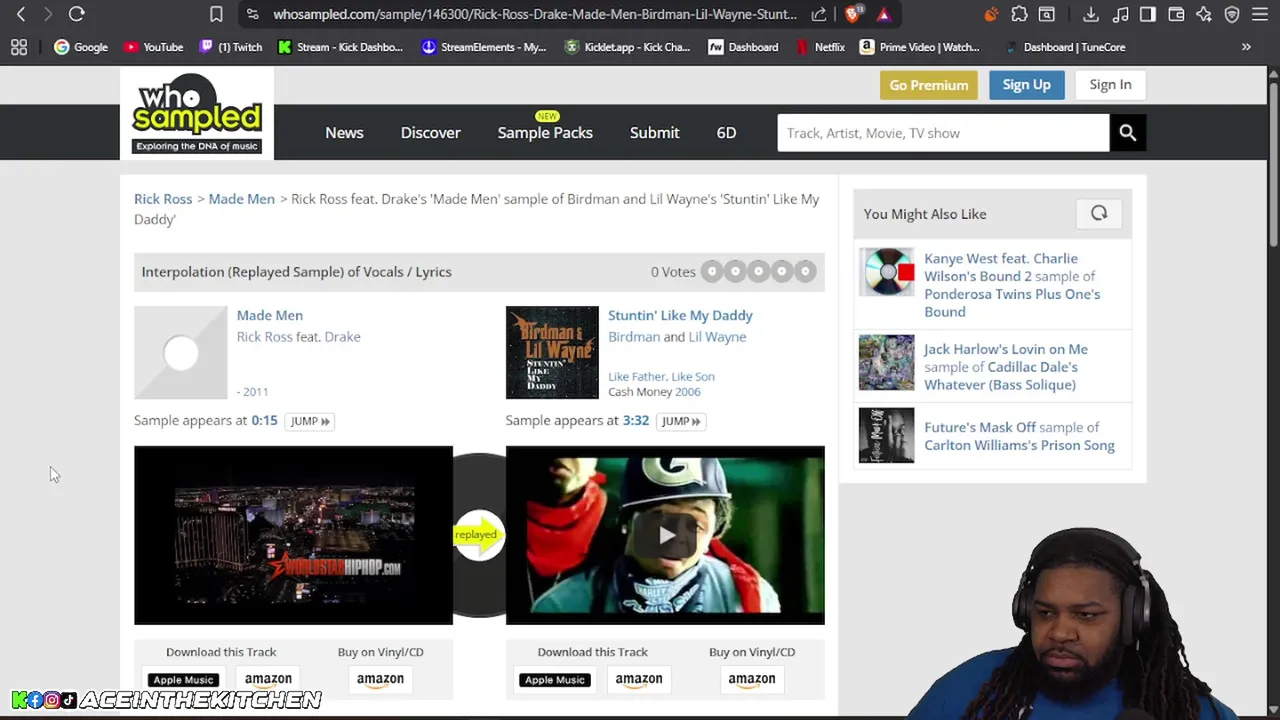Open the StreamElements bookmark
The image size is (1280, 720).
tap(484, 47)
